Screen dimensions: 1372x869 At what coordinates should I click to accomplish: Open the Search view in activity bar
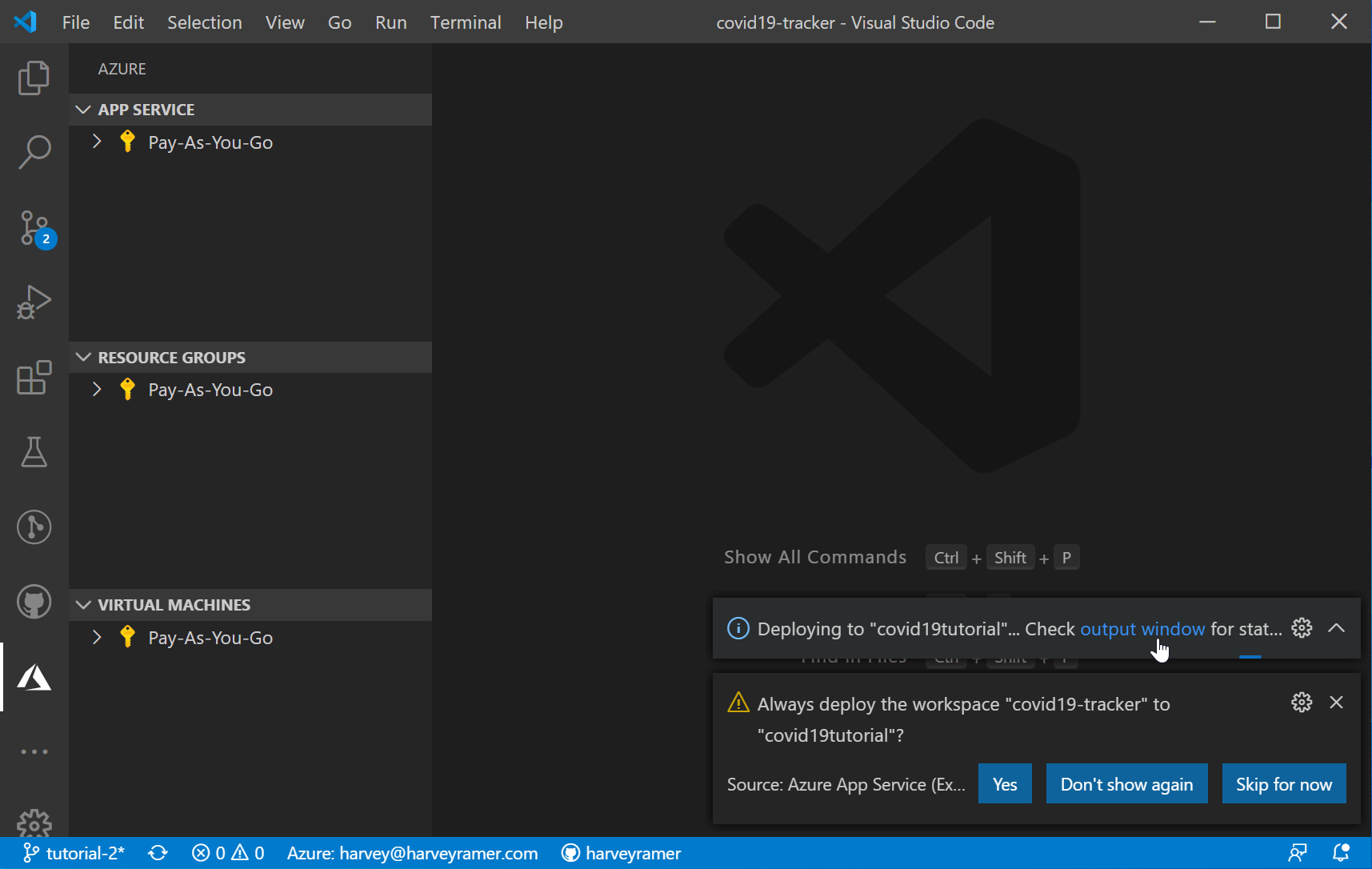click(34, 152)
